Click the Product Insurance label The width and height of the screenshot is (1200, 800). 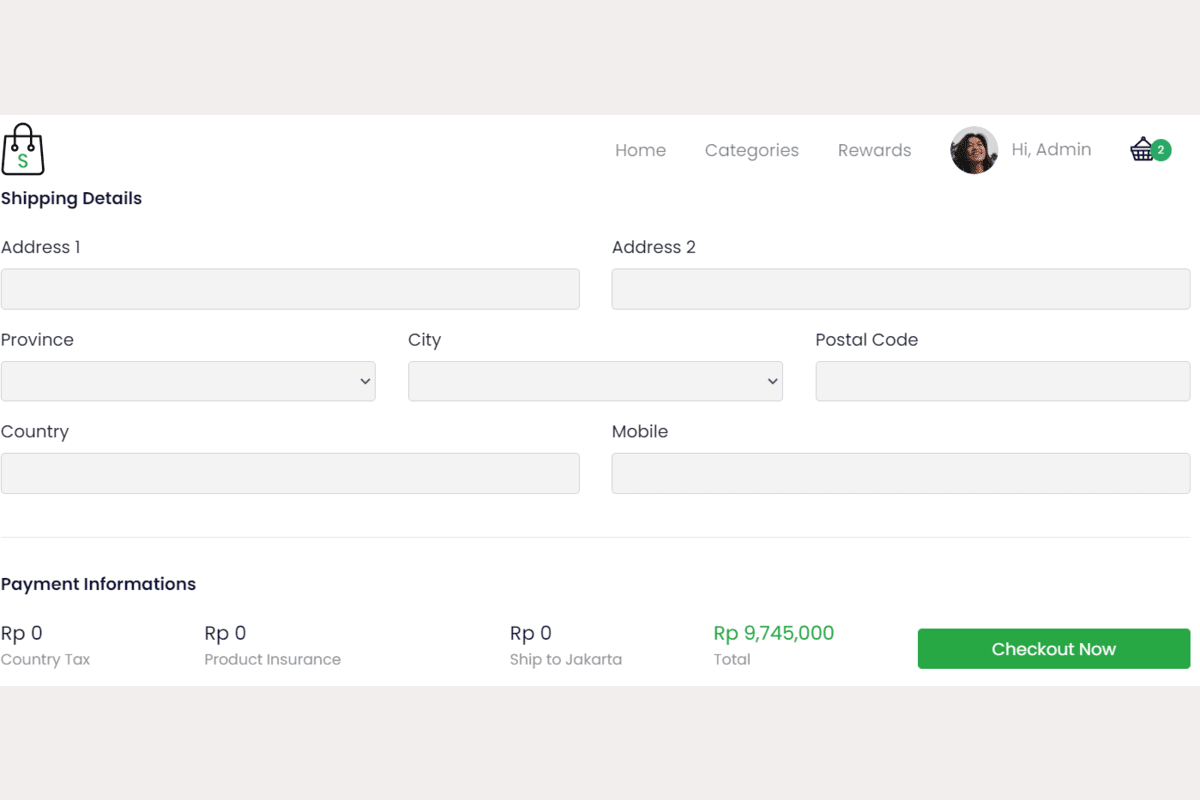[272, 660]
